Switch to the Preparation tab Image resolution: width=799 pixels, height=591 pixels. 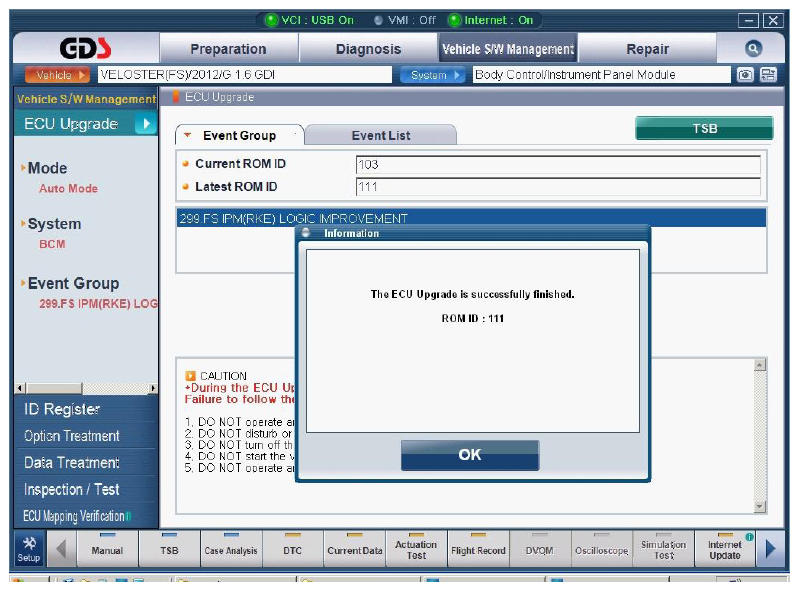(228, 49)
